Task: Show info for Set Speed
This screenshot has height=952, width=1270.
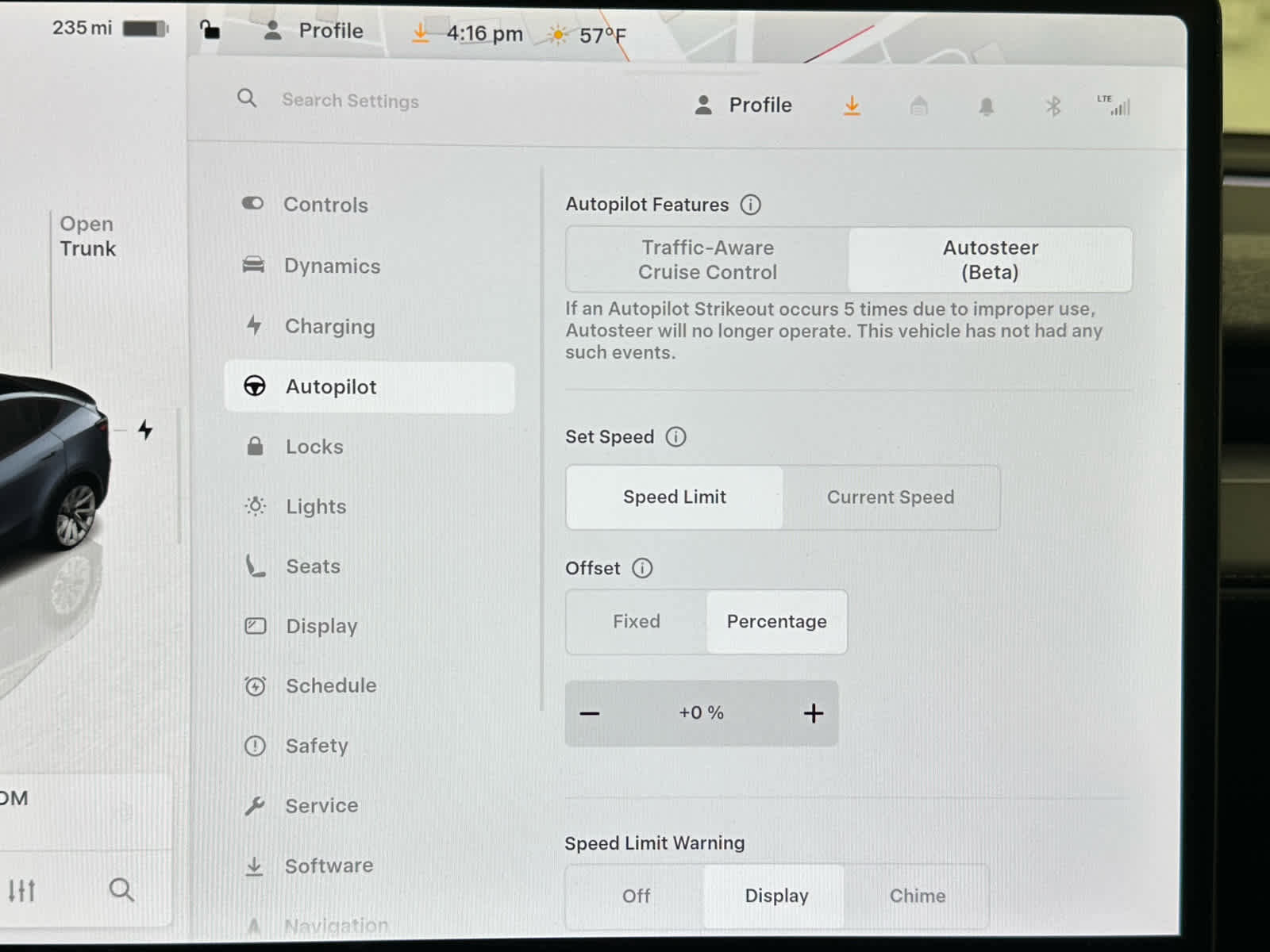Action: click(675, 437)
